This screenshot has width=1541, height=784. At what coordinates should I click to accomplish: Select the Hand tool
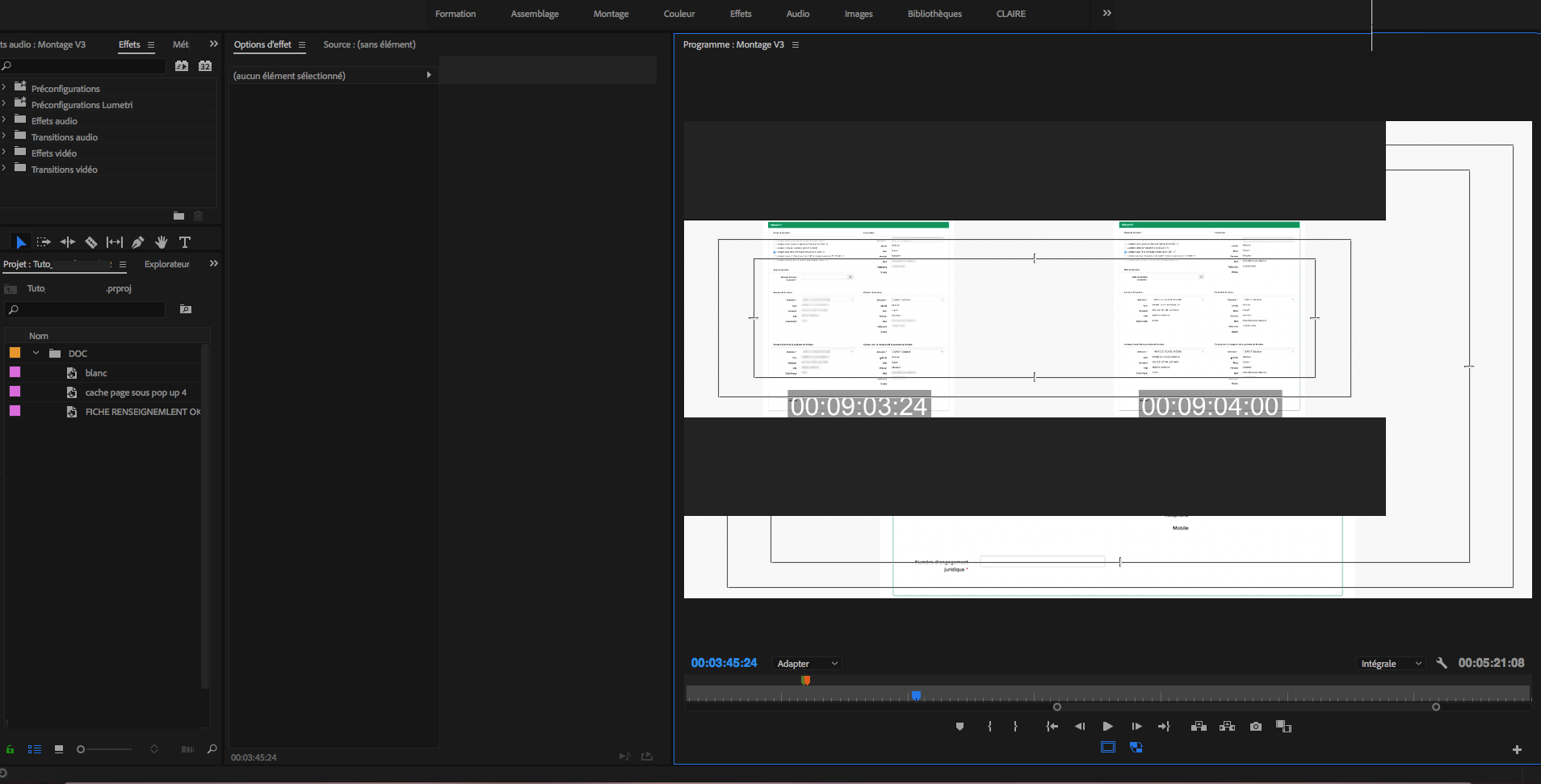tap(162, 242)
